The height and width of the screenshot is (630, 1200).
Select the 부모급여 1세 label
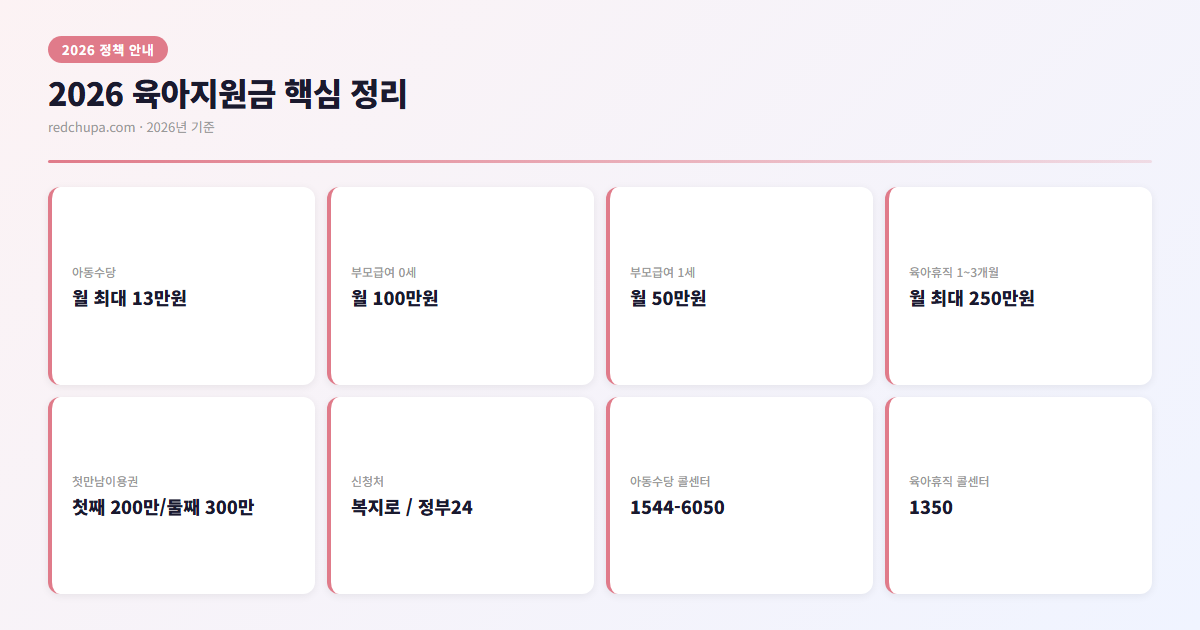(663, 272)
